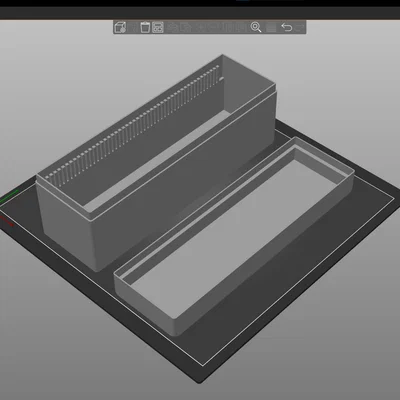The width and height of the screenshot is (400, 400).
Task: Open Search with the magnifier icon
Action: [256, 27]
